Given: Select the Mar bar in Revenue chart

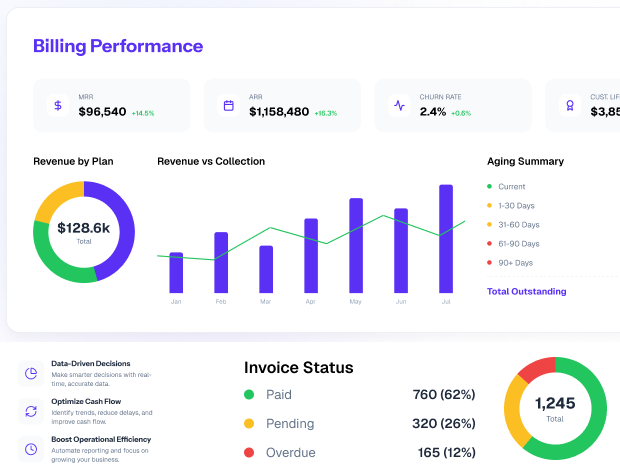Looking at the screenshot, I should [x=266, y=269].
